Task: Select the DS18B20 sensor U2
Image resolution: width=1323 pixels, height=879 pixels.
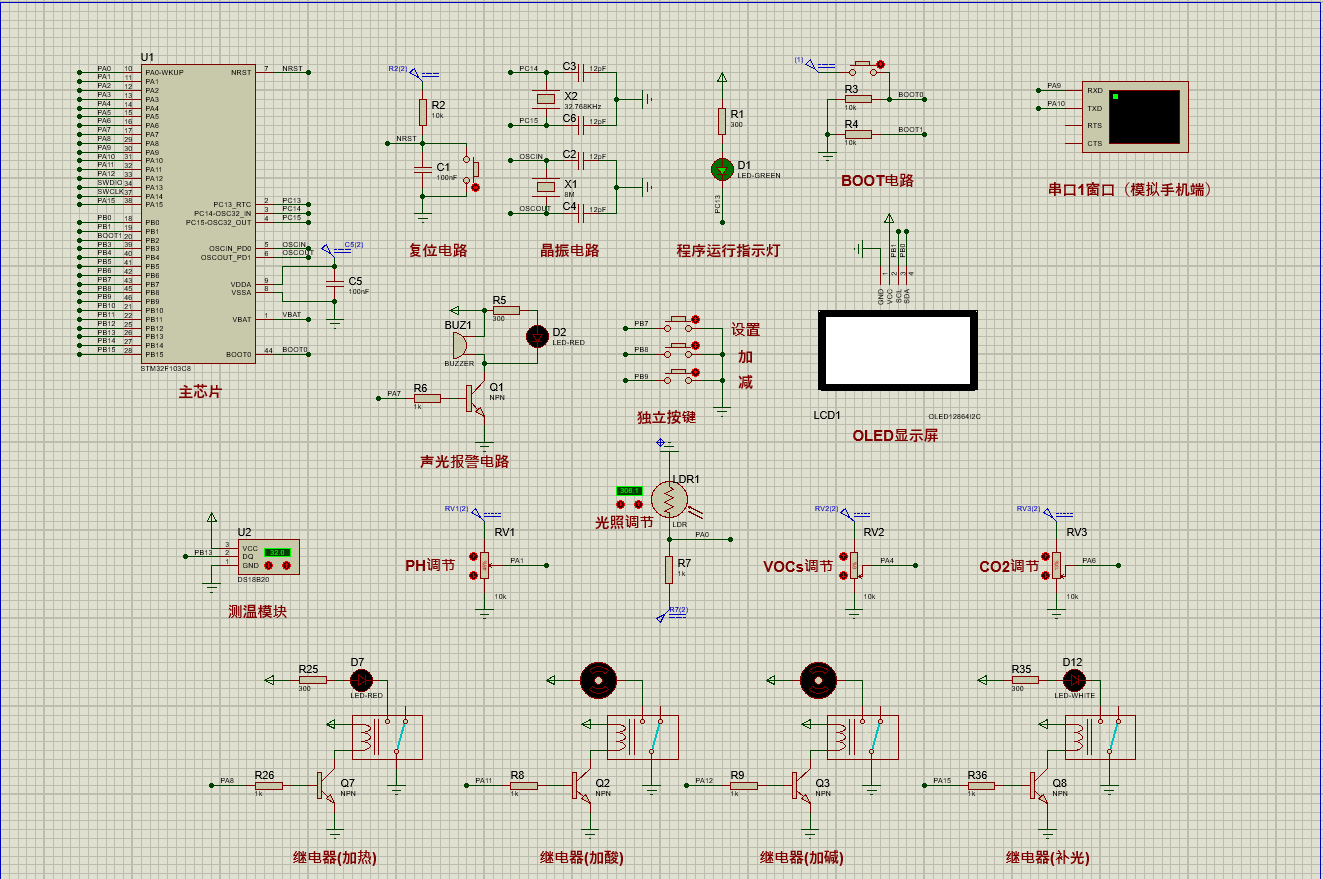Action: (x=268, y=556)
